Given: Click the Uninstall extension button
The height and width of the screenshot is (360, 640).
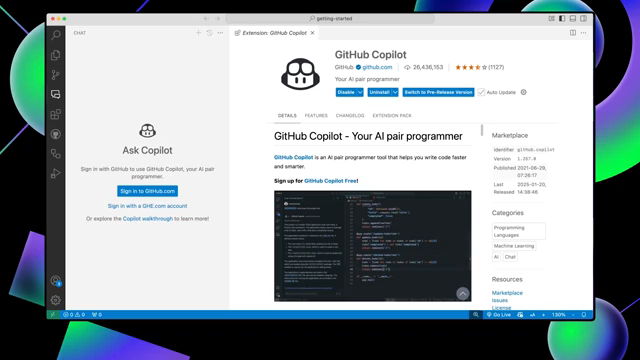Looking at the screenshot, I should point(380,92).
